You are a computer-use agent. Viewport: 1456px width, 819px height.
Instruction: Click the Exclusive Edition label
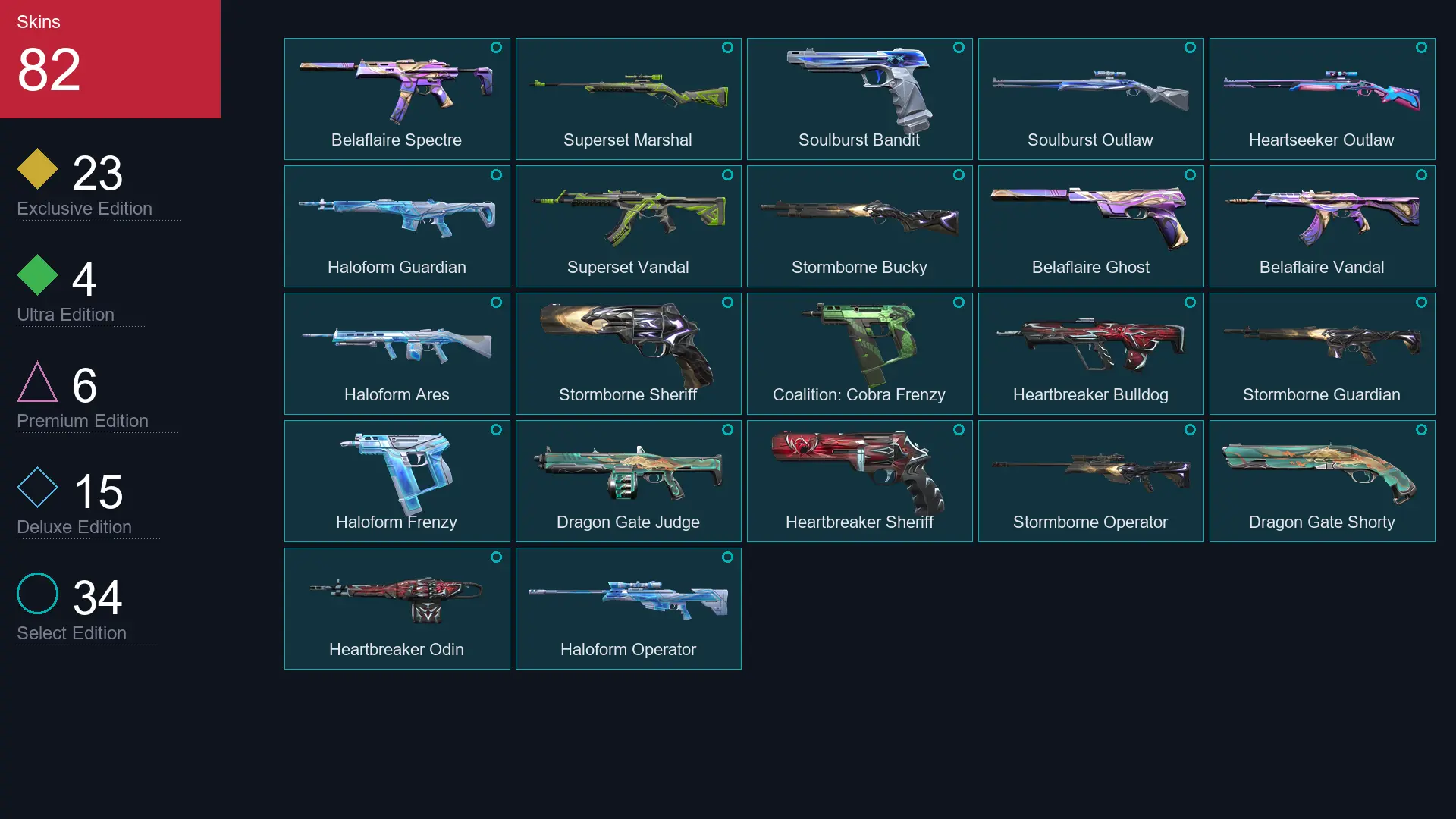pos(84,208)
